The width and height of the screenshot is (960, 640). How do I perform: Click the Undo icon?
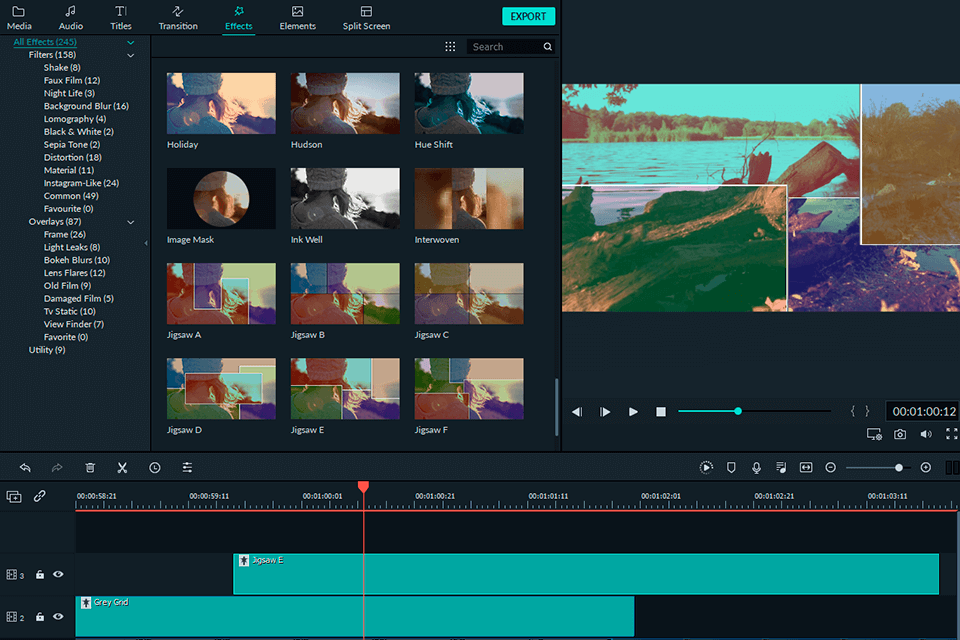pyautogui.click(x=27, y=467)
